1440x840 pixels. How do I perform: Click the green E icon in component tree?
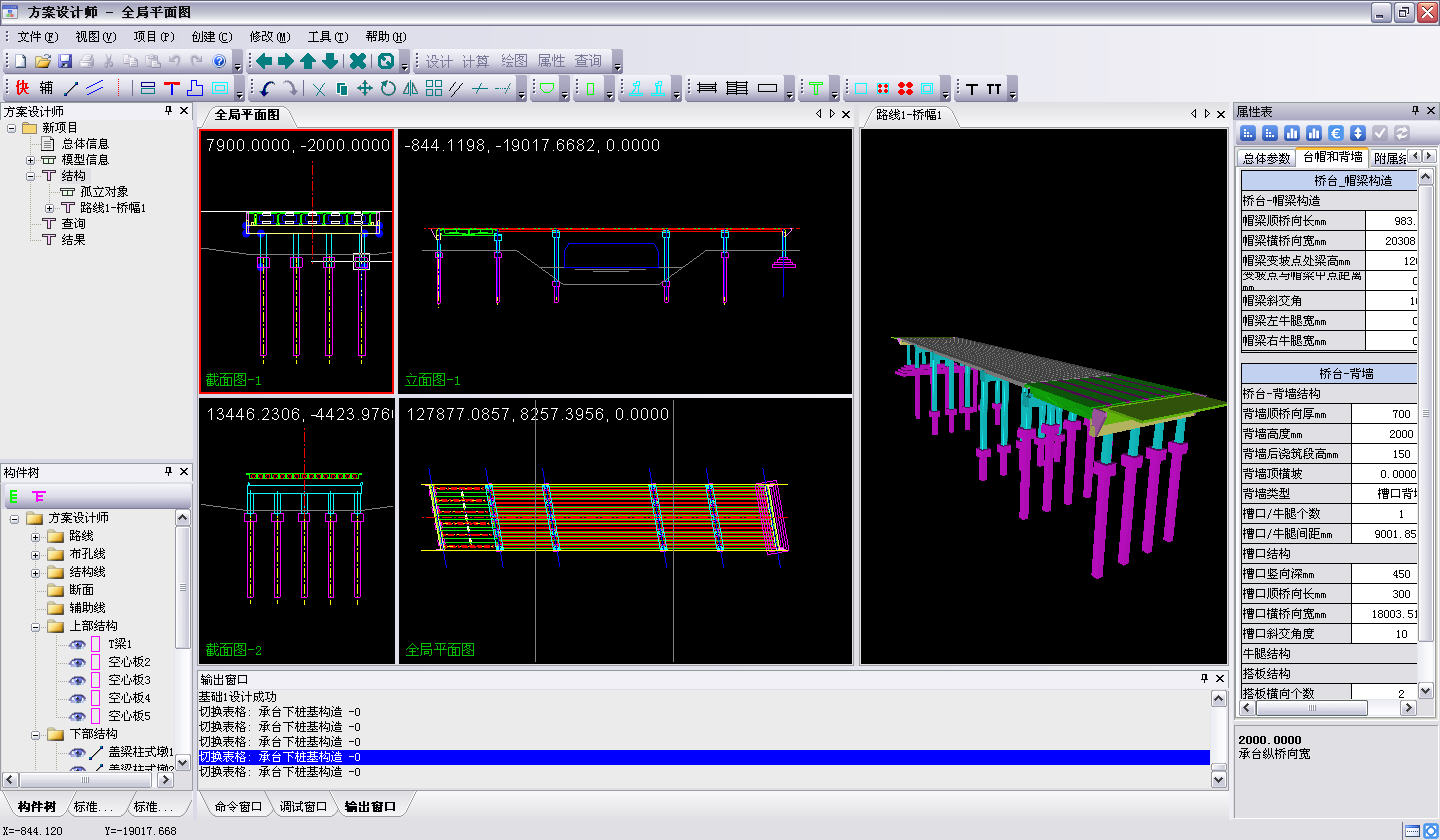point(14,495)
